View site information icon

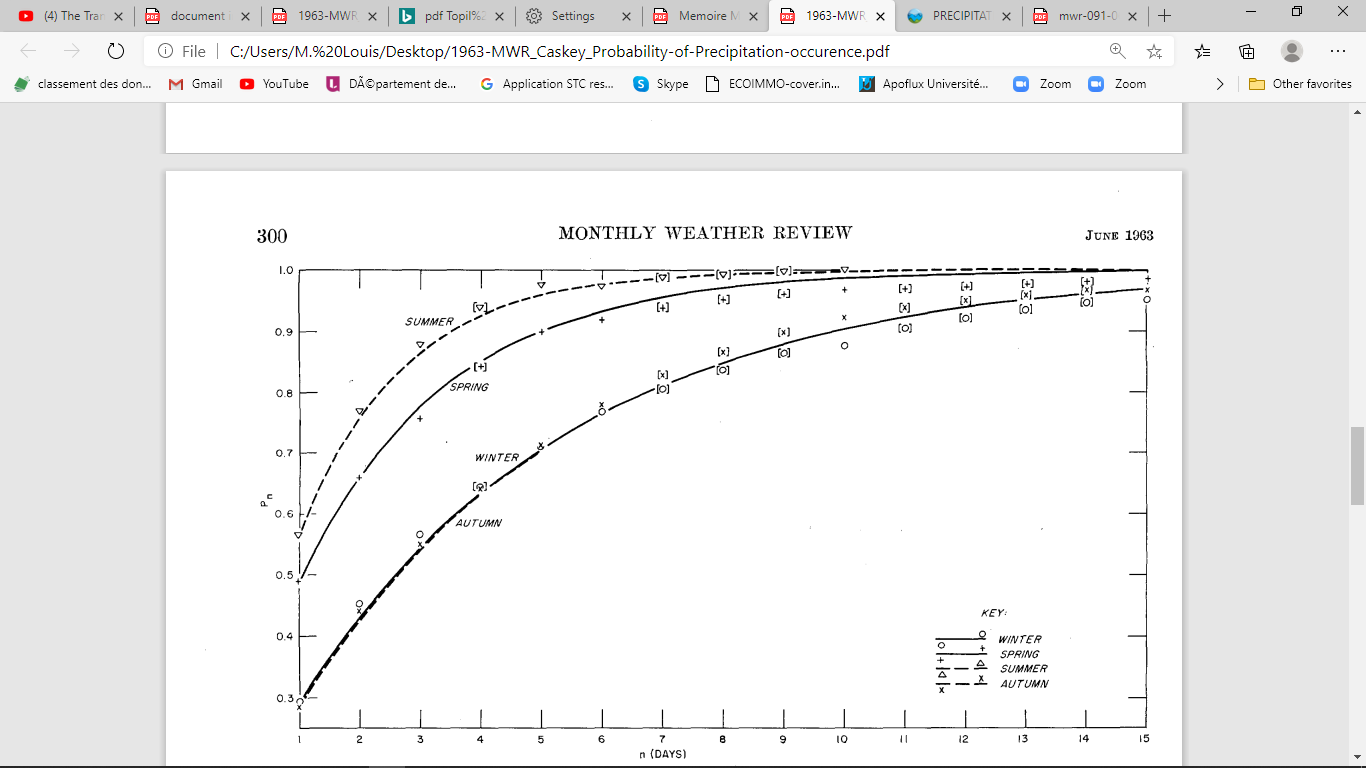click(165, 51)
